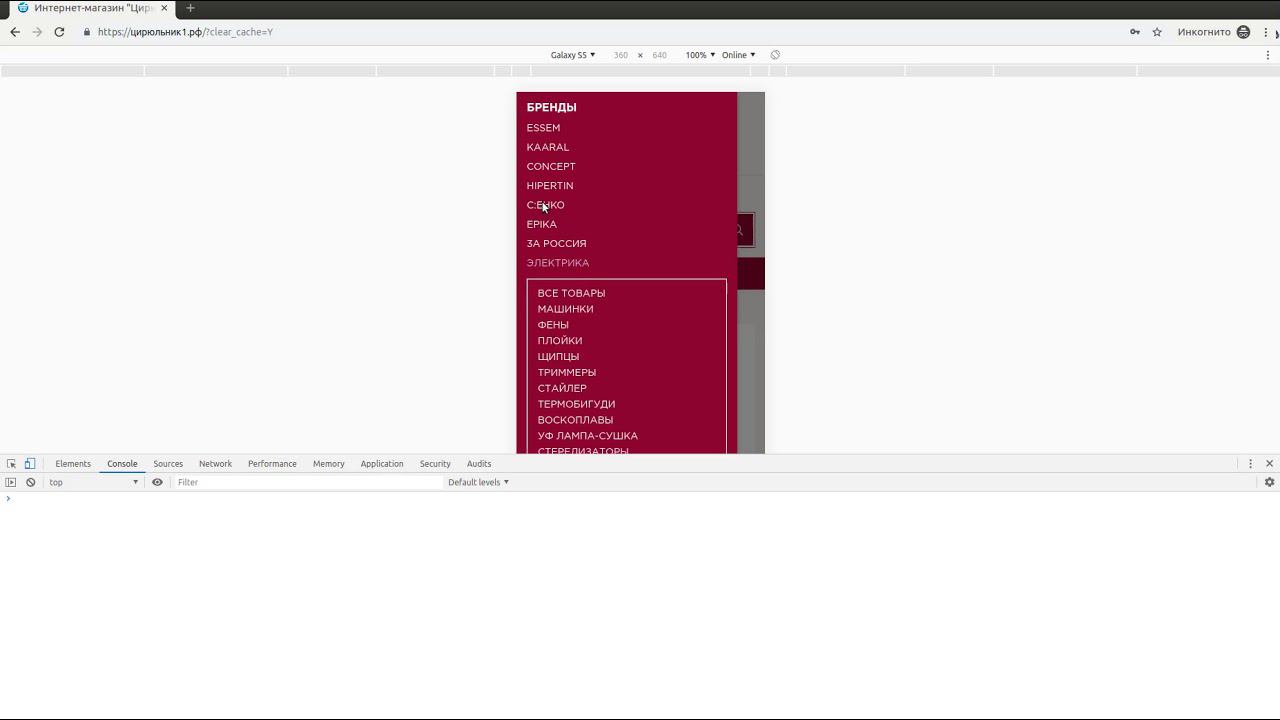Toggle the device toolbar icon in DevTools
The image size is (1280, 720).
(x=30, y=464)
